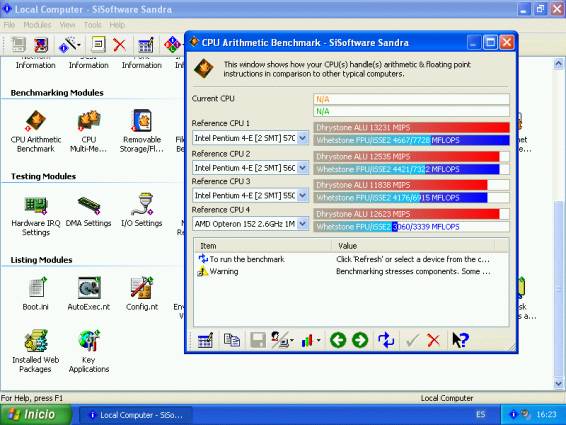The width and height of the screenshot is (566, 425).
Task: Click the red X cancel button in dialog toolbar
Action: [433, 340]
